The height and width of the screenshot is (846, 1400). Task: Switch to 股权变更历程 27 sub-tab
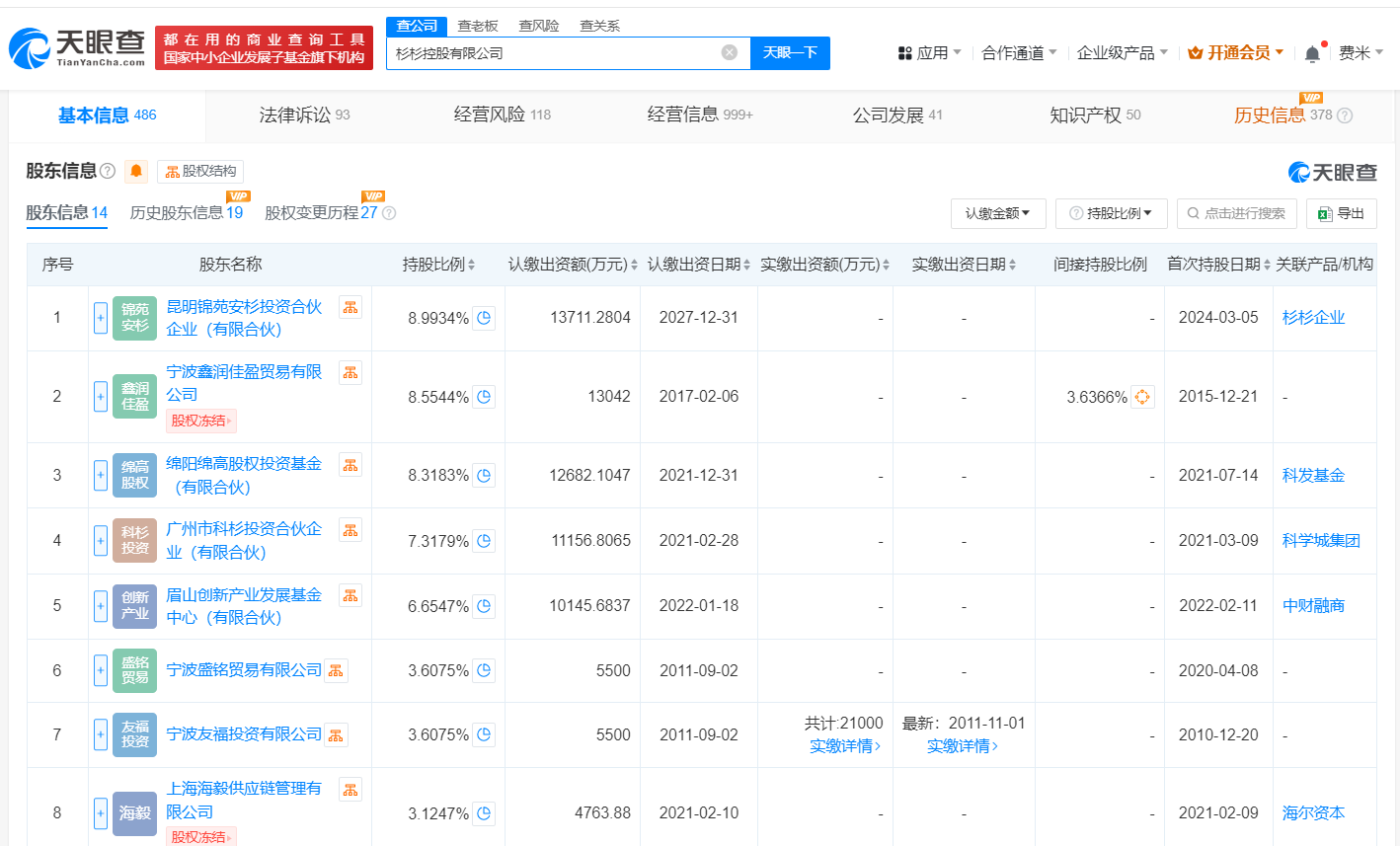[321, 213]
